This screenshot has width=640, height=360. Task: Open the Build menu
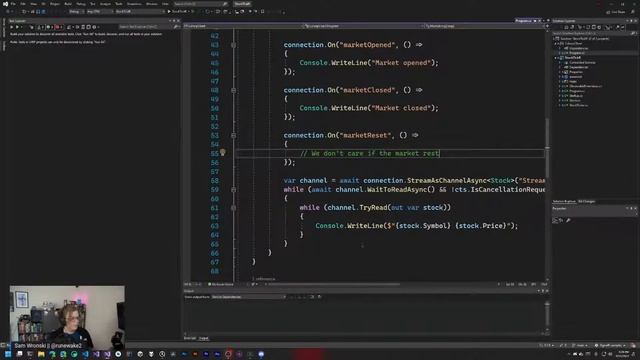pyautogui.click(x=68, y=4)
